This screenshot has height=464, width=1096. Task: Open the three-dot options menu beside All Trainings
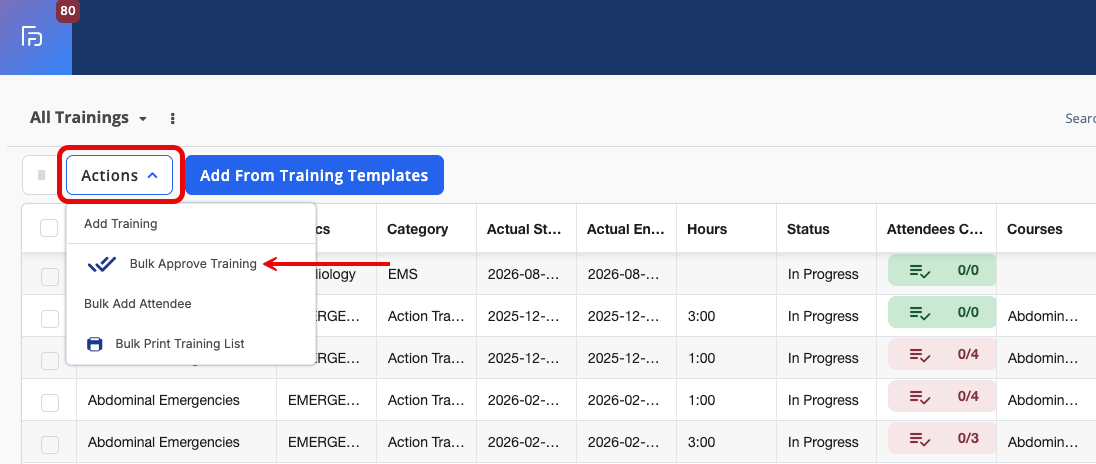click(x=173, y=119)
